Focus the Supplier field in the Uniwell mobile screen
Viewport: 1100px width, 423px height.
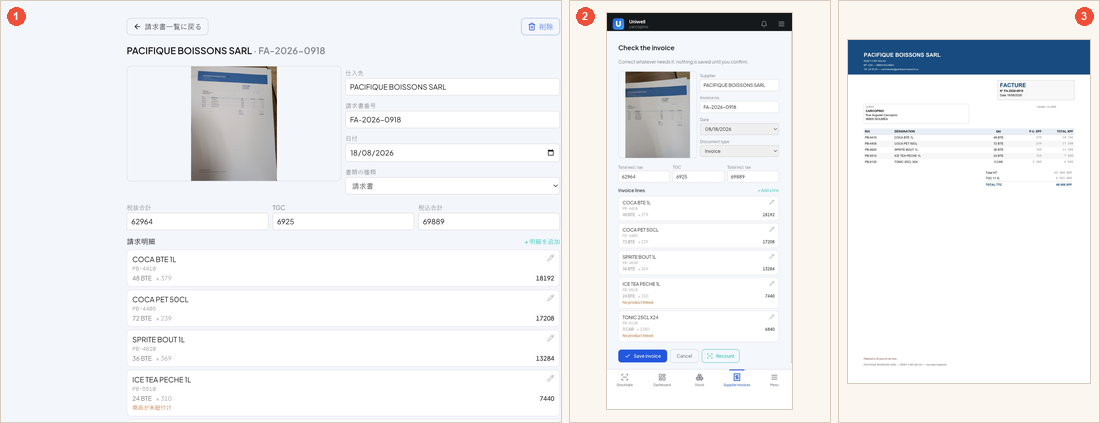coord(739,85)
